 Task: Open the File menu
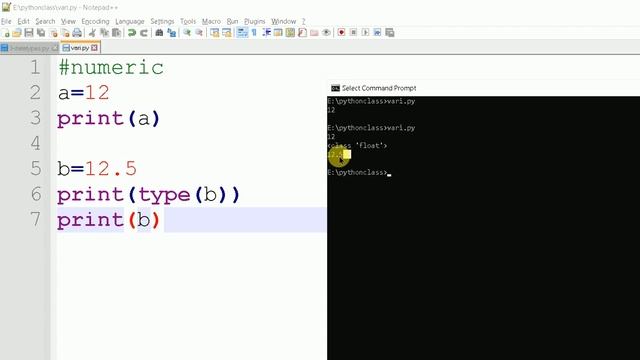coord(6,21)
